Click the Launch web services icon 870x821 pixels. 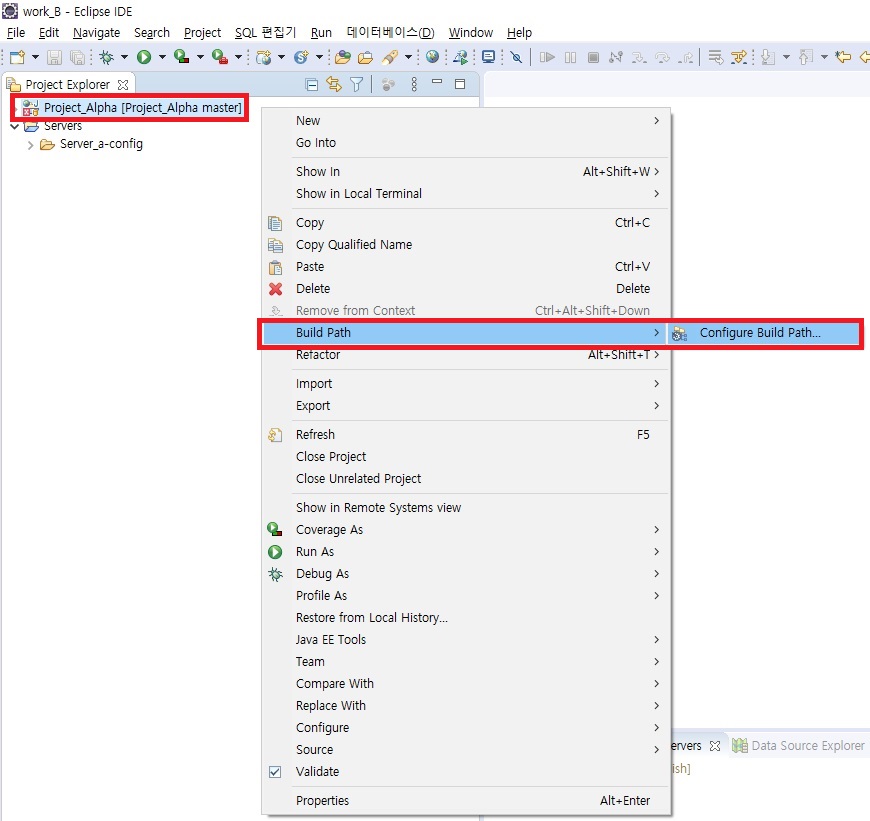[461, 57]
